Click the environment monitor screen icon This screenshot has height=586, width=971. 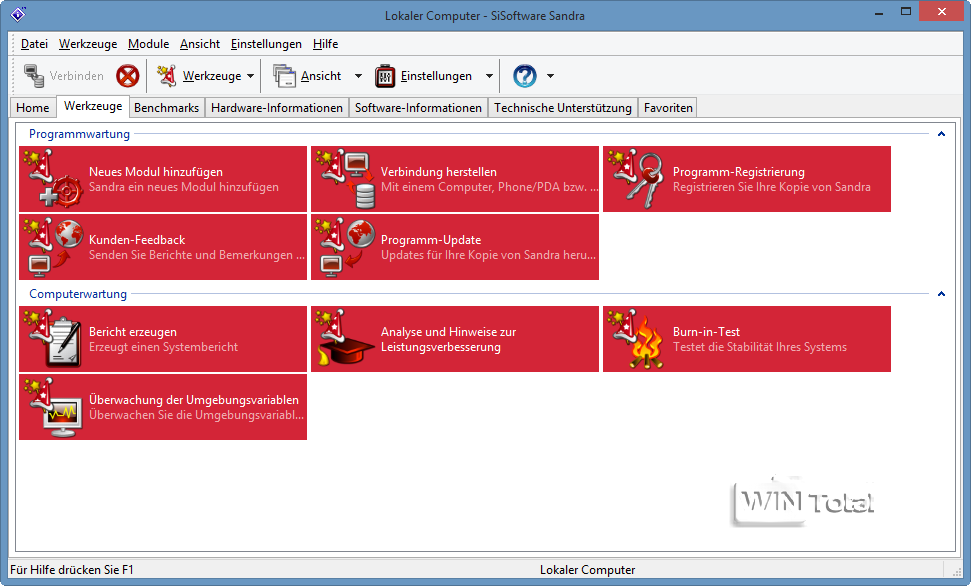pos(53,406)
